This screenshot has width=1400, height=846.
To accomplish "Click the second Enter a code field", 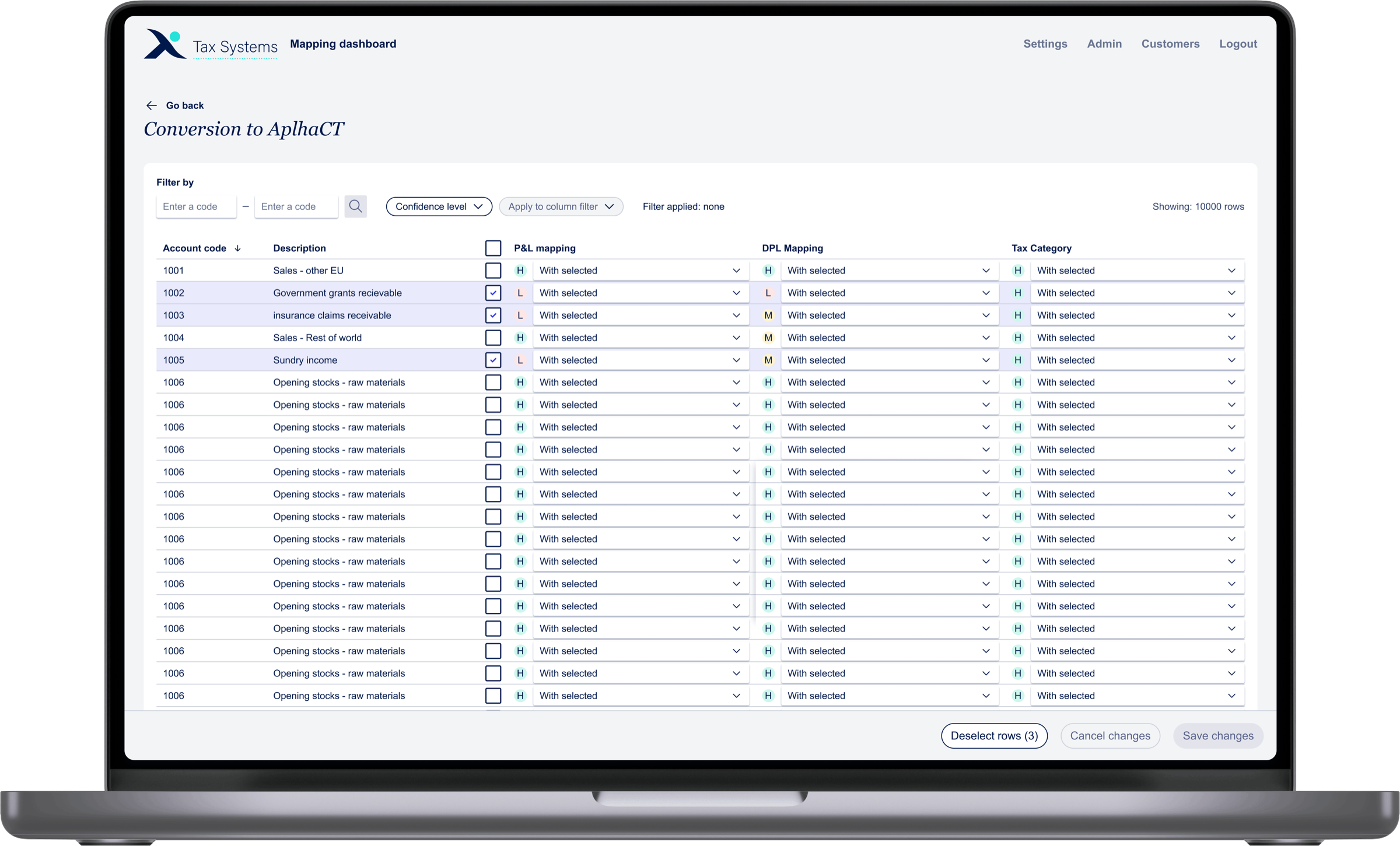I will tap(296, 206).
